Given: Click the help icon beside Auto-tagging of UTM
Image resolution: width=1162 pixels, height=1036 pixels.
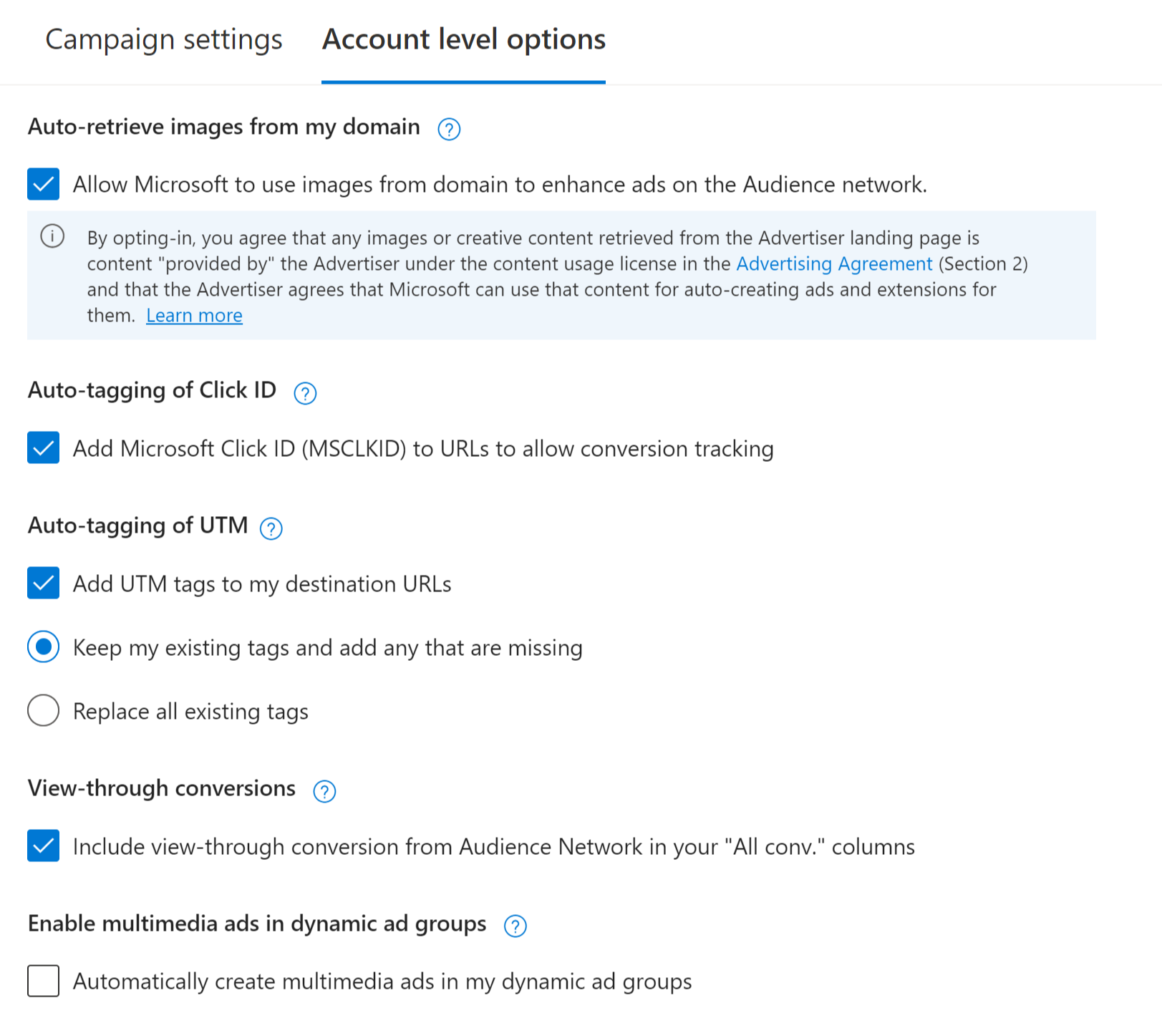Looking at the screenshot, I should (271, 528).
